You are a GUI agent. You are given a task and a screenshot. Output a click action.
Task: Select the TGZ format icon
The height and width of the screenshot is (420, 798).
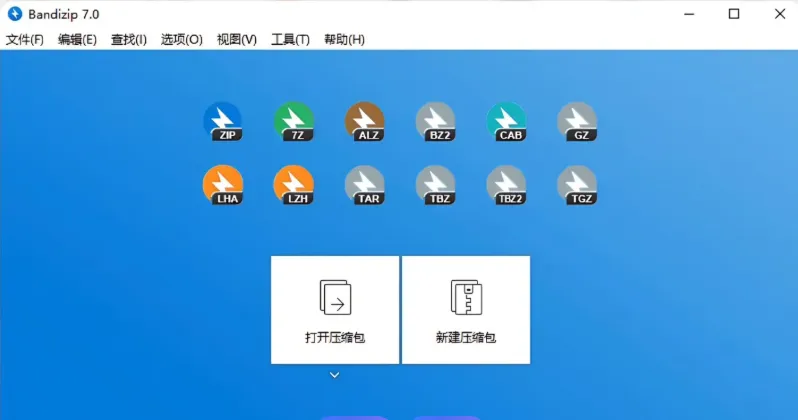[x=577, y=185]
